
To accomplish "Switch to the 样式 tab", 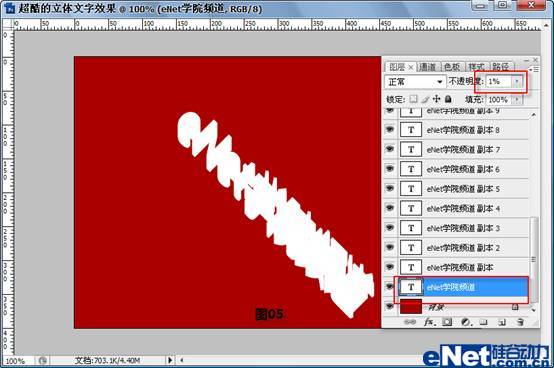I will pyautogui.click(x=476, y=67).
